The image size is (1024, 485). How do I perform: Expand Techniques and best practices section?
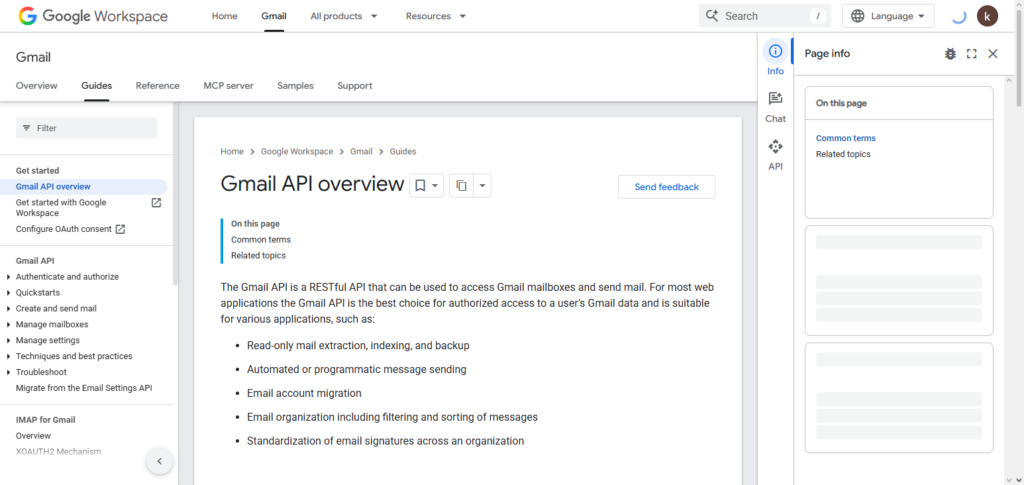pyautogui.click(x=8, y=356)
